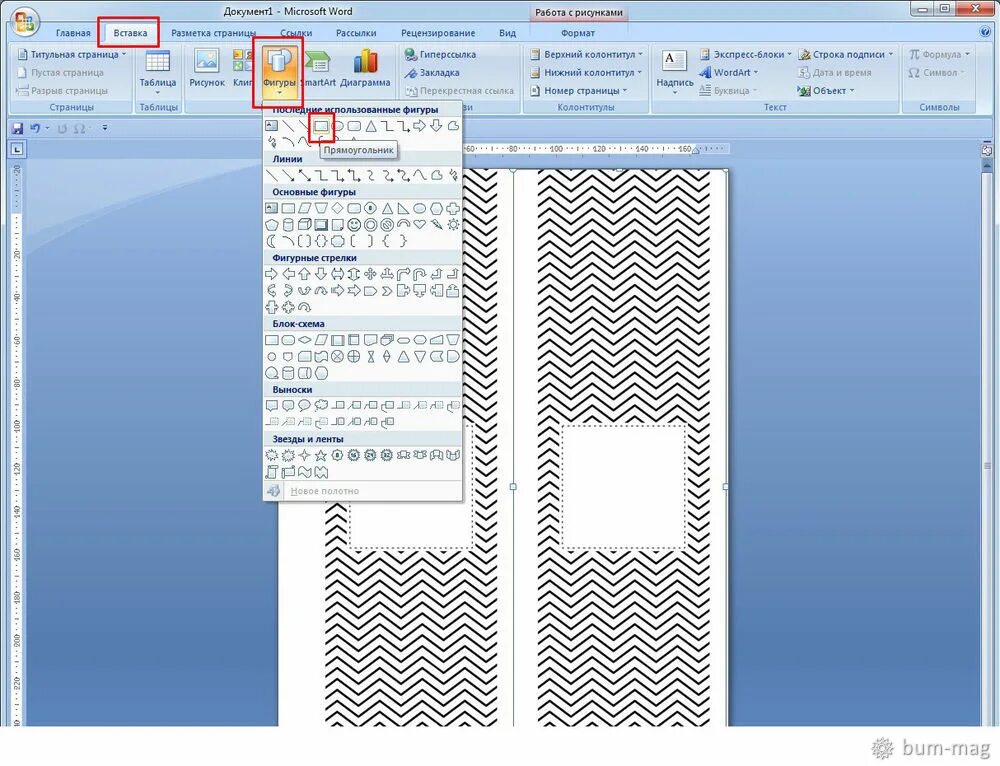
Task: Open the Рассылки tab
Action: click(x=356, y=33)
